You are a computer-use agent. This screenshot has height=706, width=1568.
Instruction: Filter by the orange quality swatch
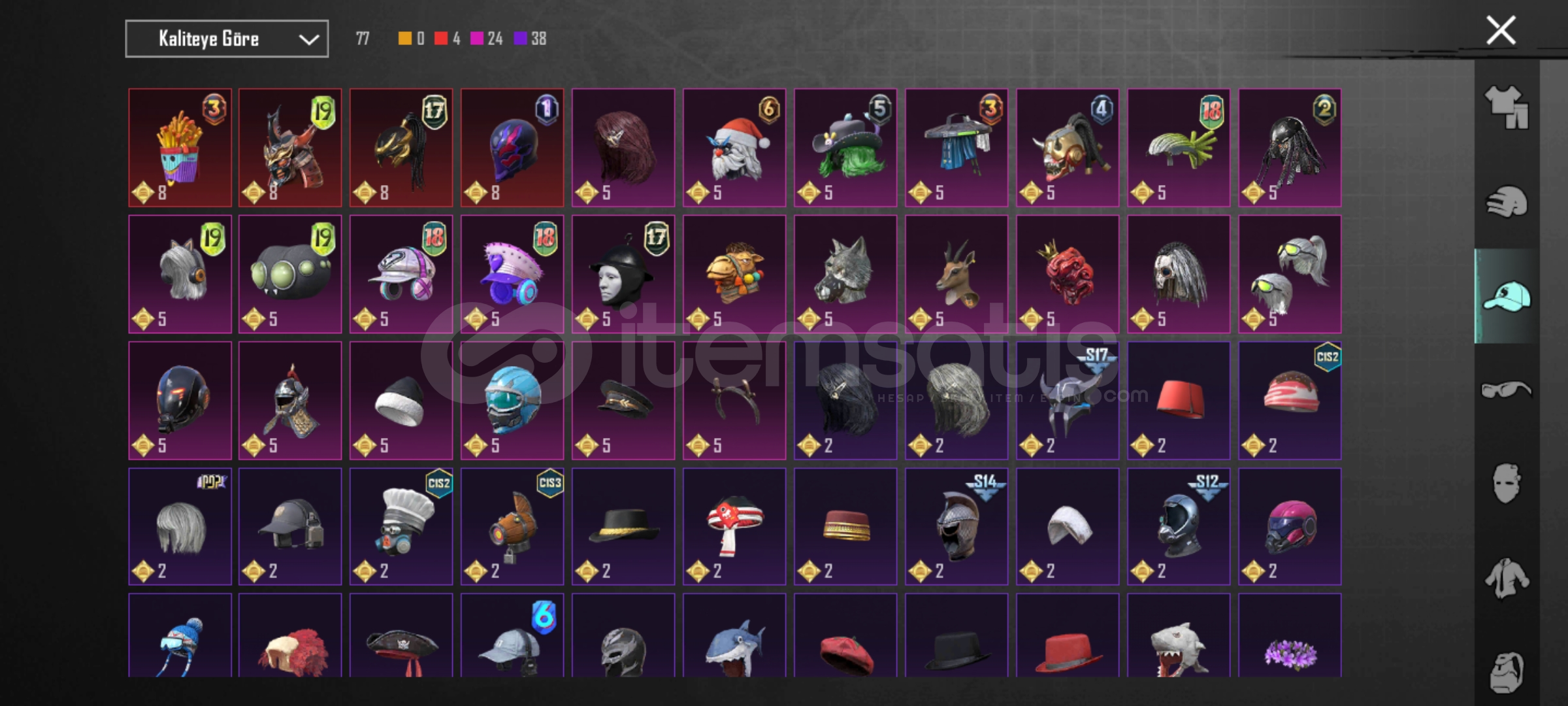(405, 39)
